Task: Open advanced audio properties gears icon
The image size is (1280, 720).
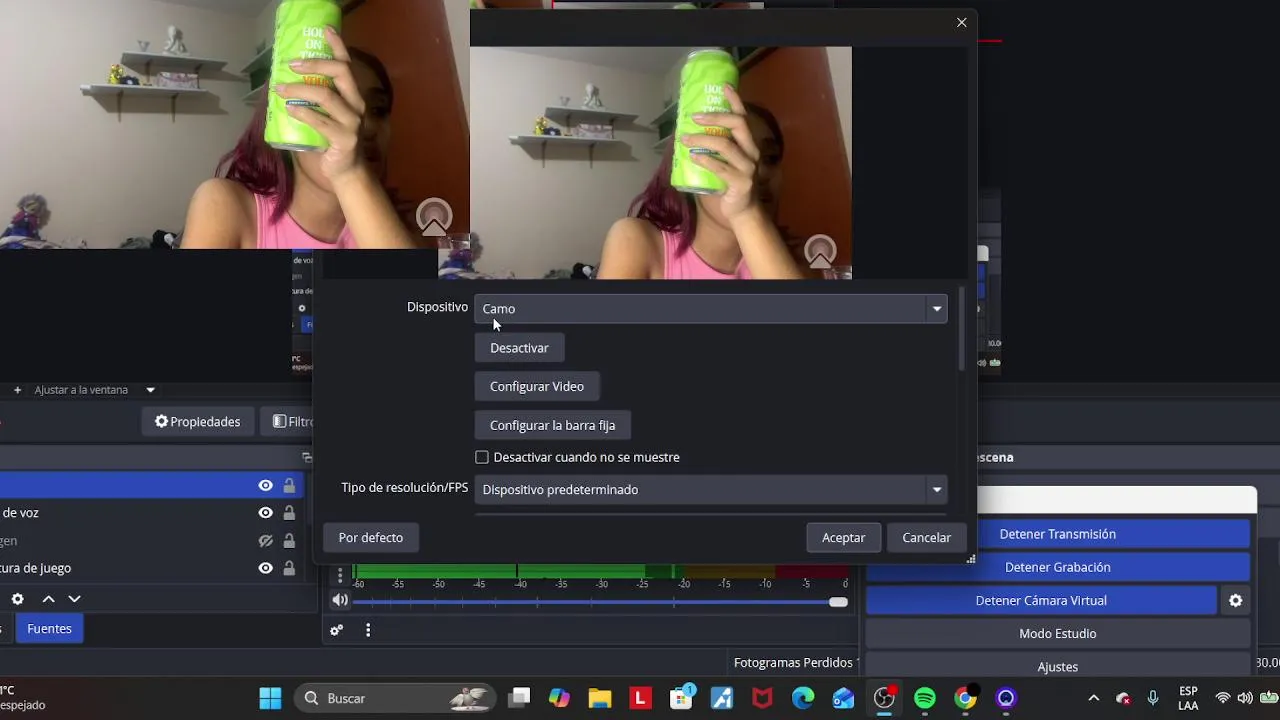Action: click(337, 630)
